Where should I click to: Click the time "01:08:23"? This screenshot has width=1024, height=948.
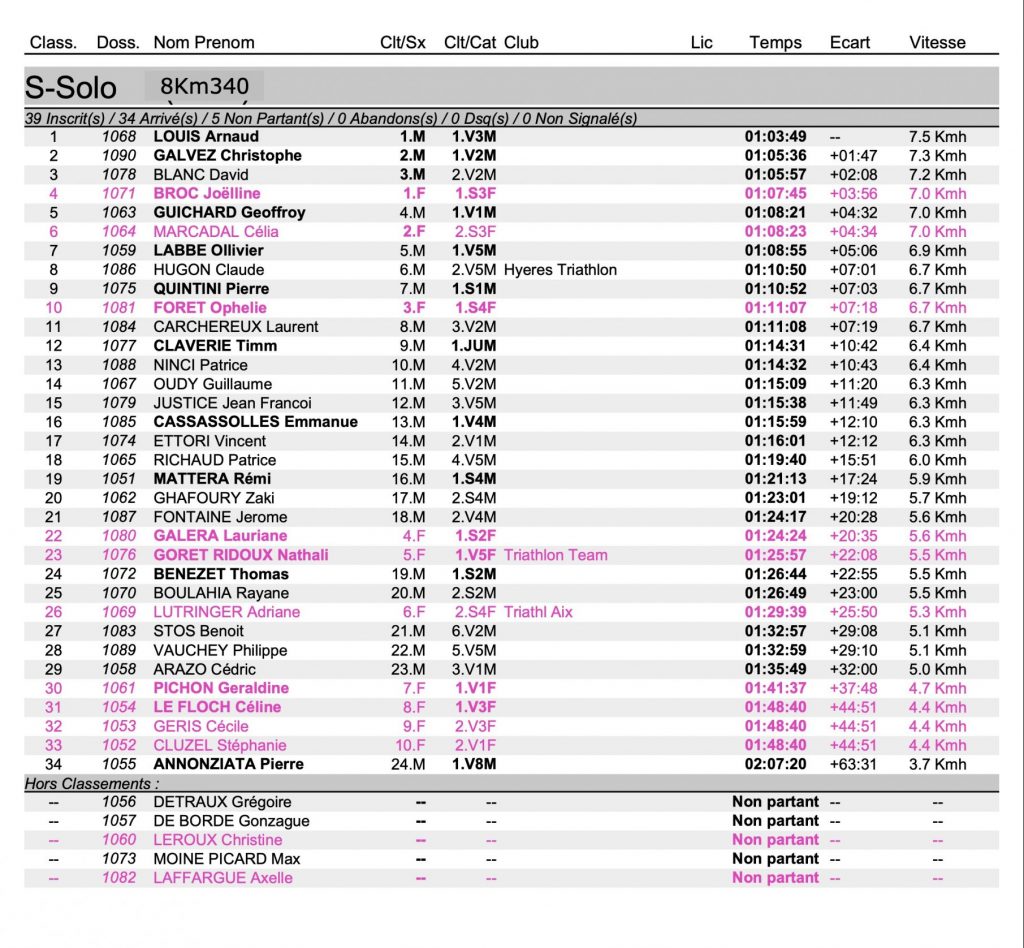775,231
